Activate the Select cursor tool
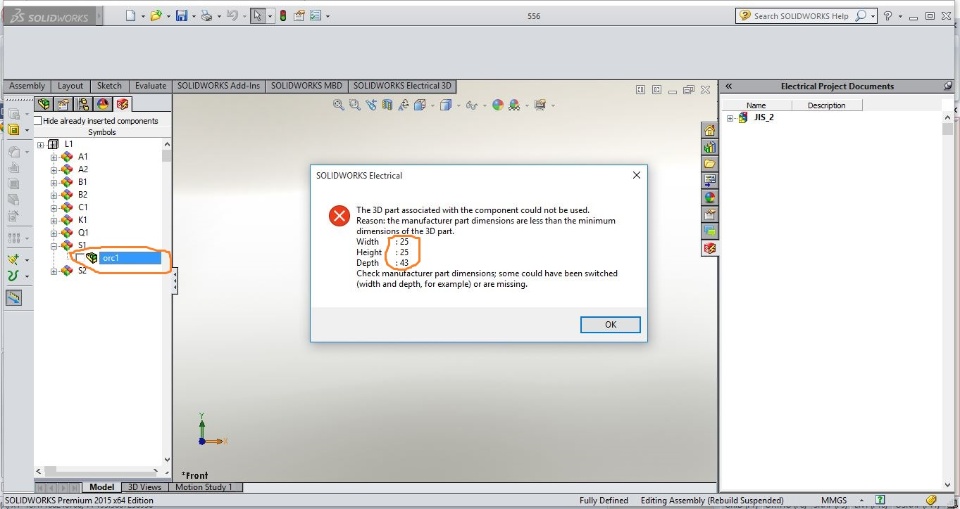 click(258, 16)
